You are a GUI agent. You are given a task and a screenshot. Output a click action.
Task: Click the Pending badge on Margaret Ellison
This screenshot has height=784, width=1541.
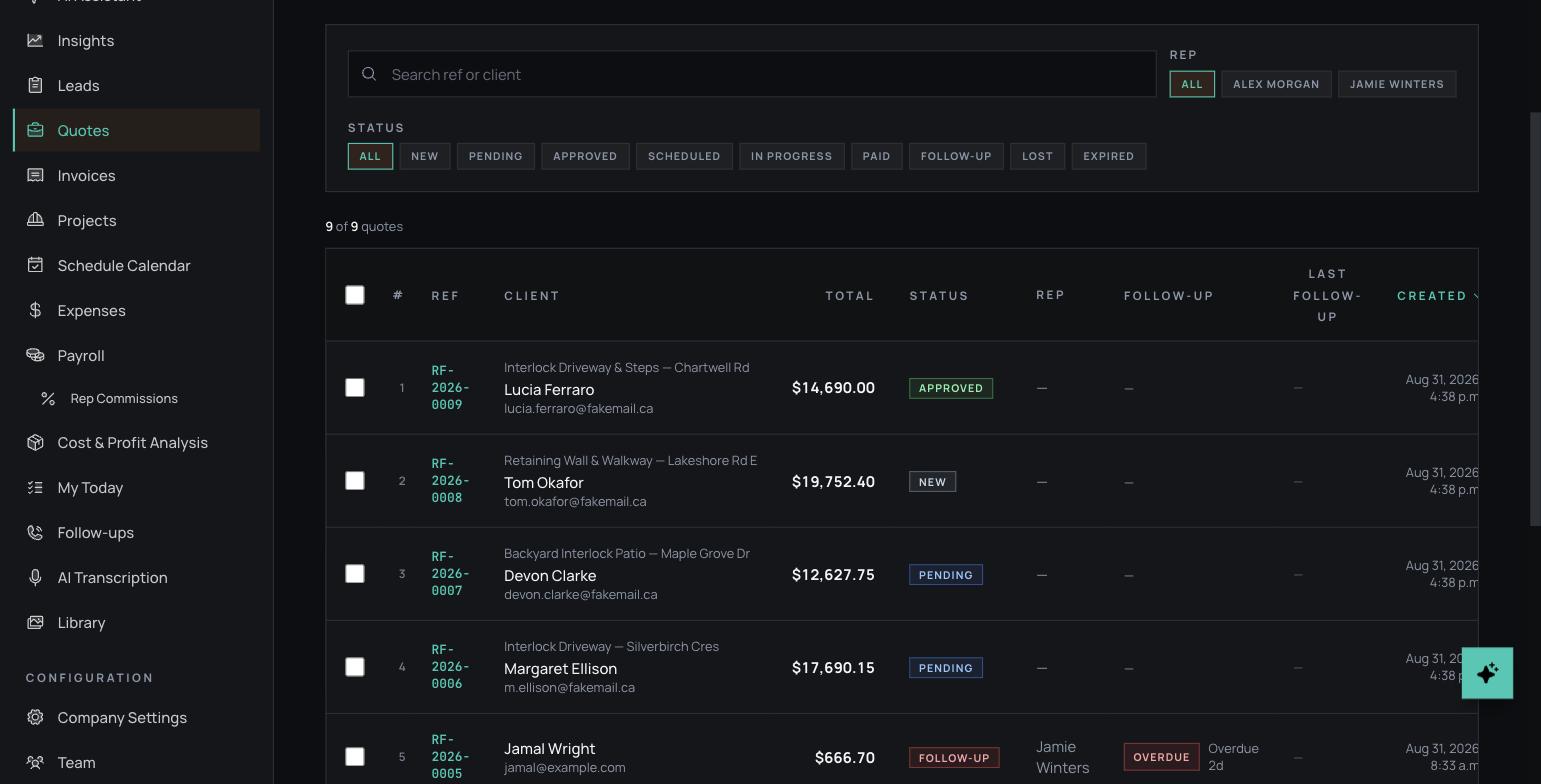pyautogui.click(x=946, y=668)
